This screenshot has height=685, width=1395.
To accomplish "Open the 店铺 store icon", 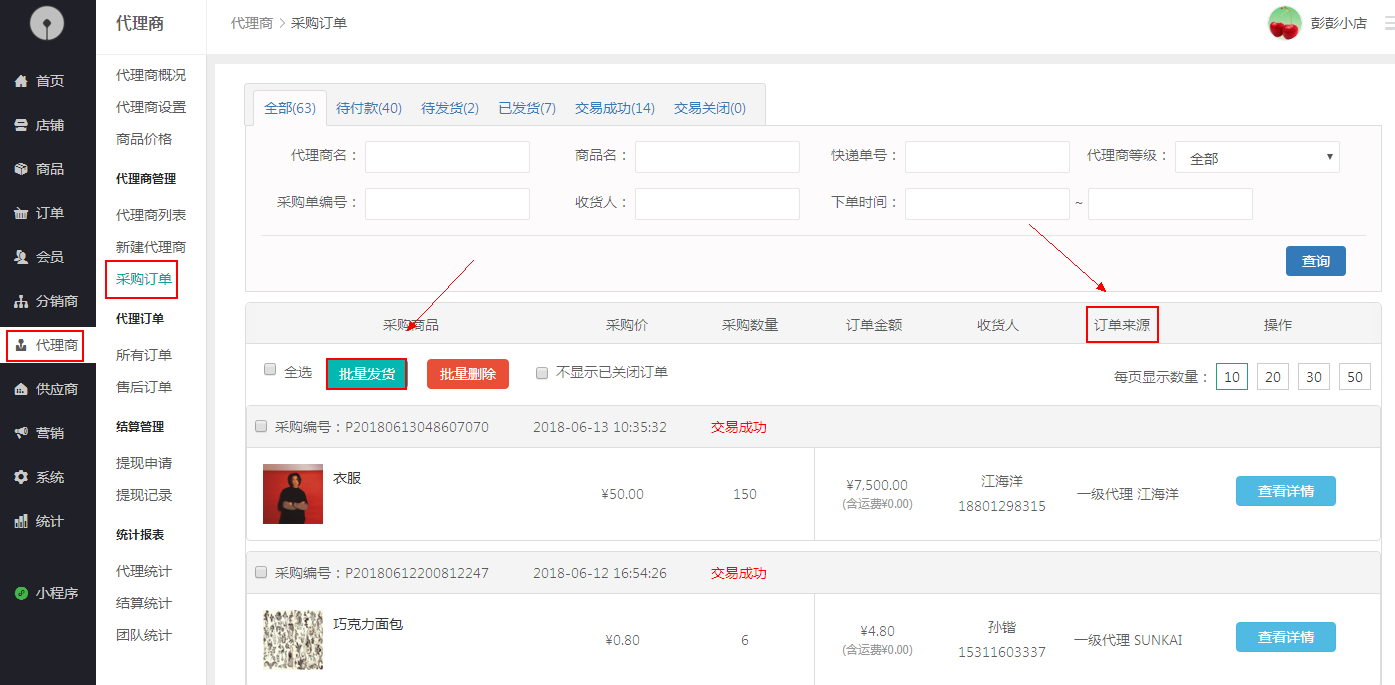I will click(x=21, y=125).
